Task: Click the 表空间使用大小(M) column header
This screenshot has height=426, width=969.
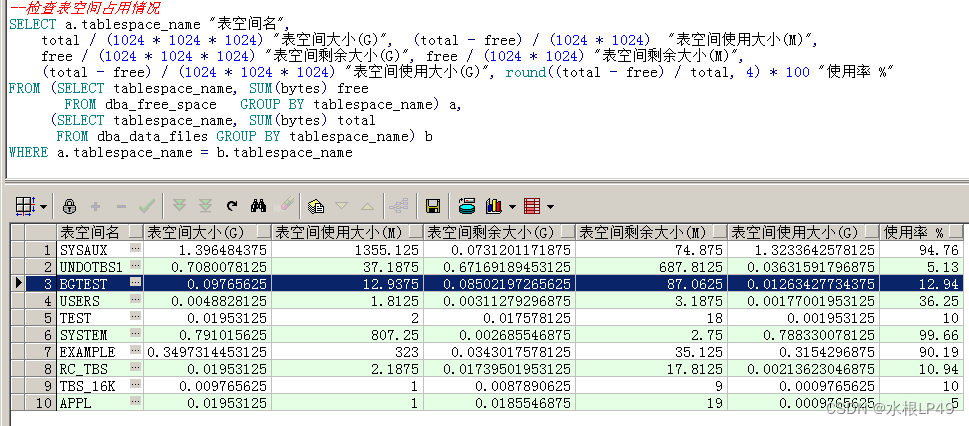Action: tap(347, 232)
